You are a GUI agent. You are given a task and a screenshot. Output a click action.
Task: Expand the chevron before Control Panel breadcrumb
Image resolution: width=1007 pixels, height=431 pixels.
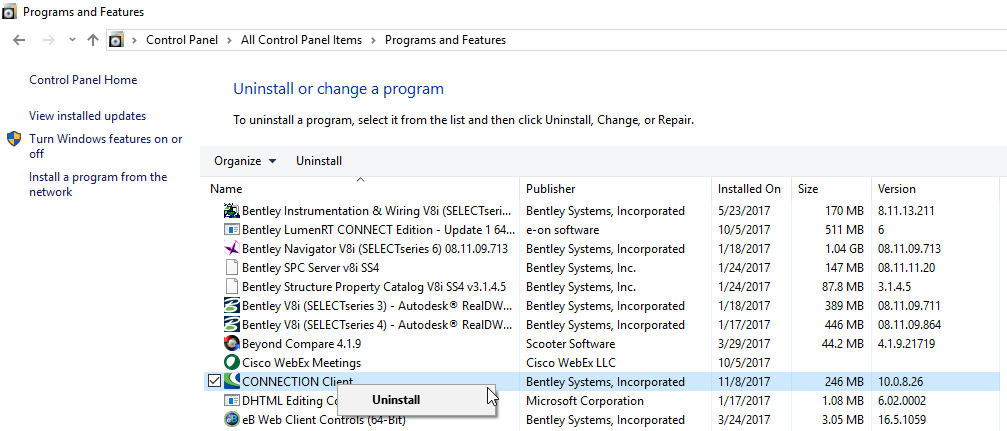tap(135, 40)
